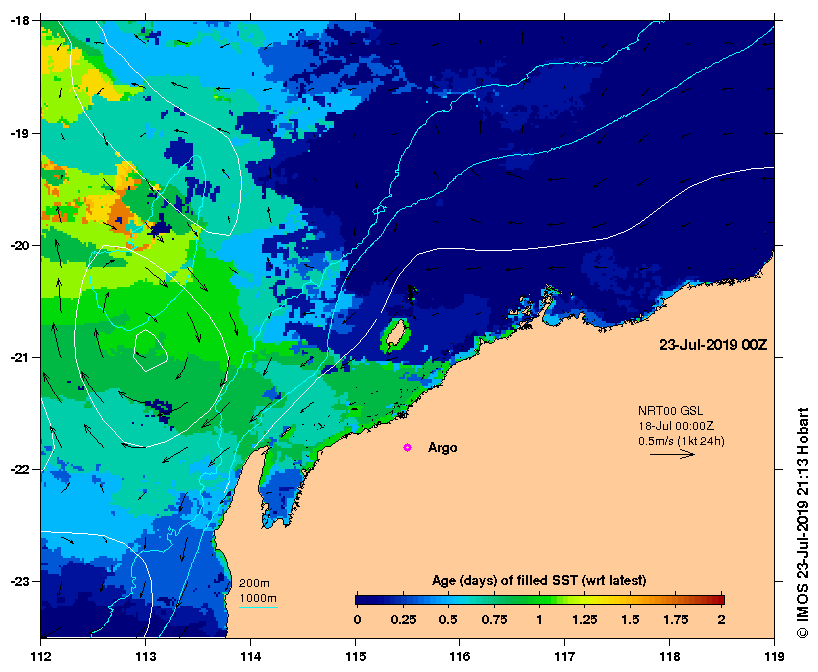This screenshot has width=818, height=672.
Task: Click the small white closed contour in the eddy
Action: [150, 351]
